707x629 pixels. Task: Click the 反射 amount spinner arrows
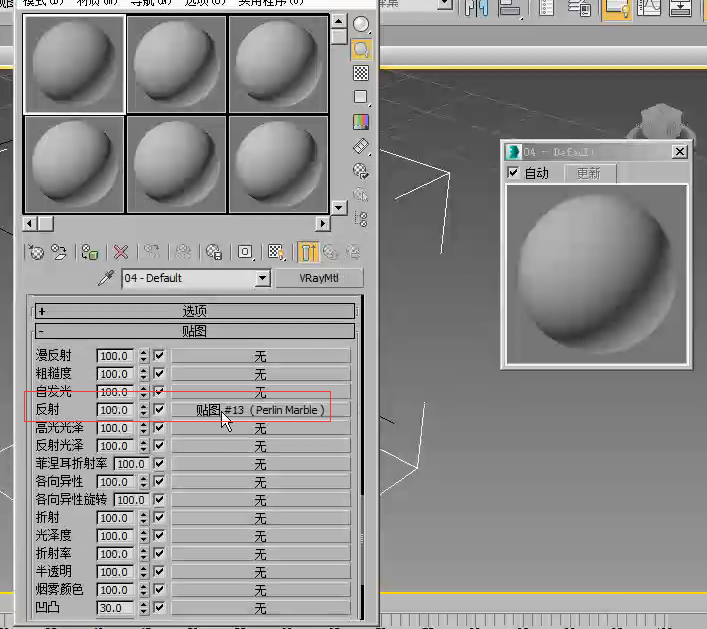coord(144,410)
